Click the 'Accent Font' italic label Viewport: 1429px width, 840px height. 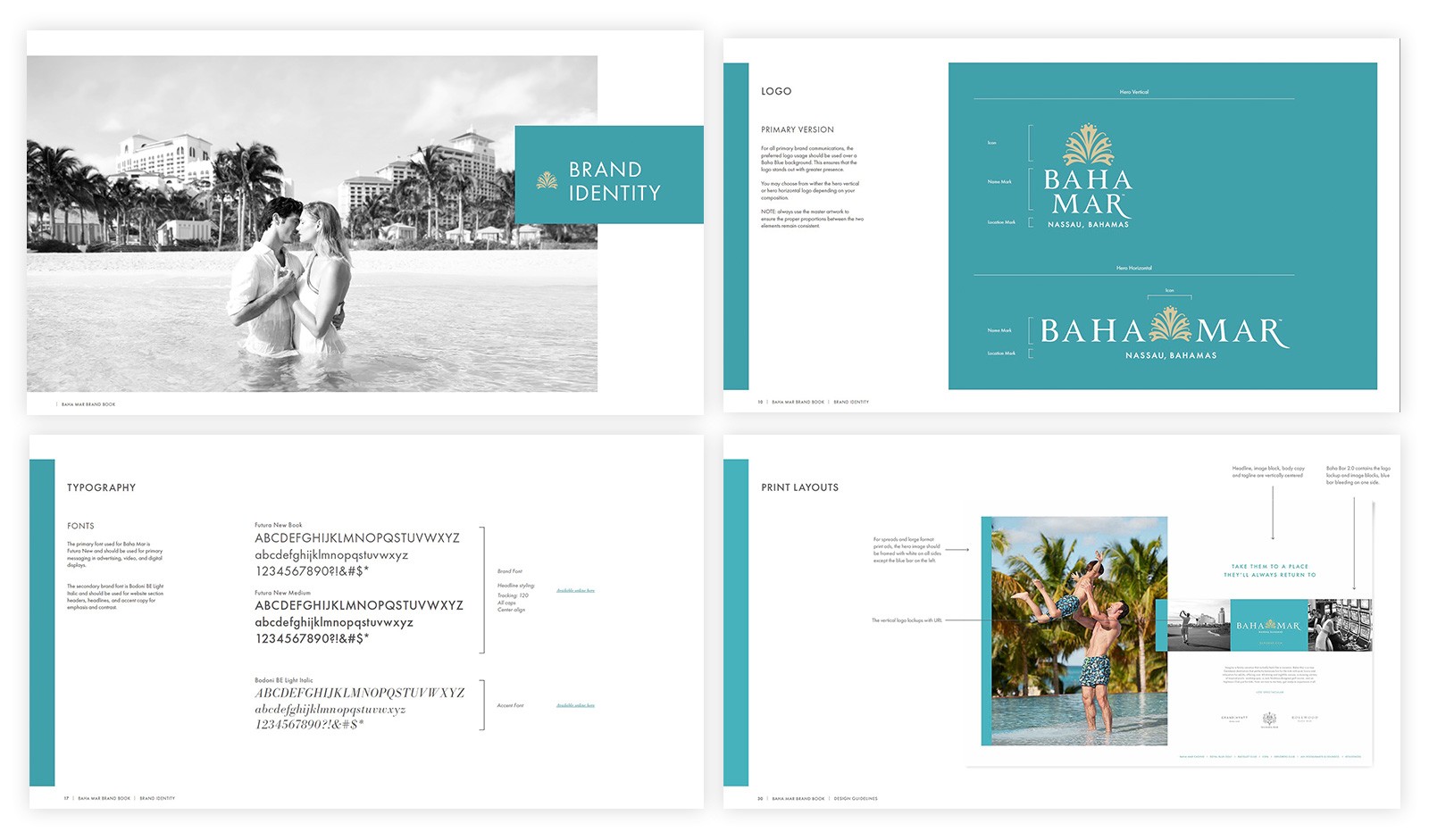pyautogui.click(x=511, y=705)
